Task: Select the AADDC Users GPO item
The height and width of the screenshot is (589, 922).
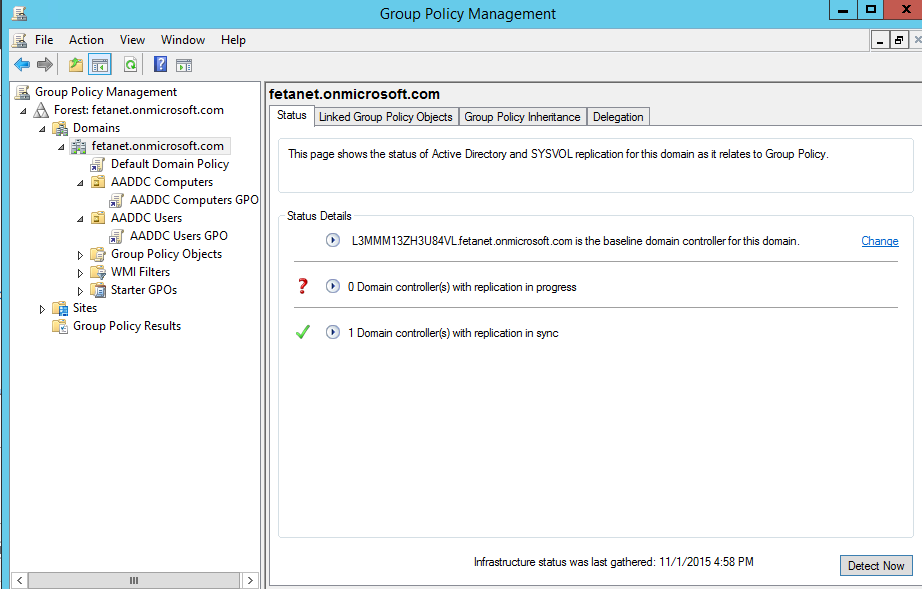Action: (178, 236)
